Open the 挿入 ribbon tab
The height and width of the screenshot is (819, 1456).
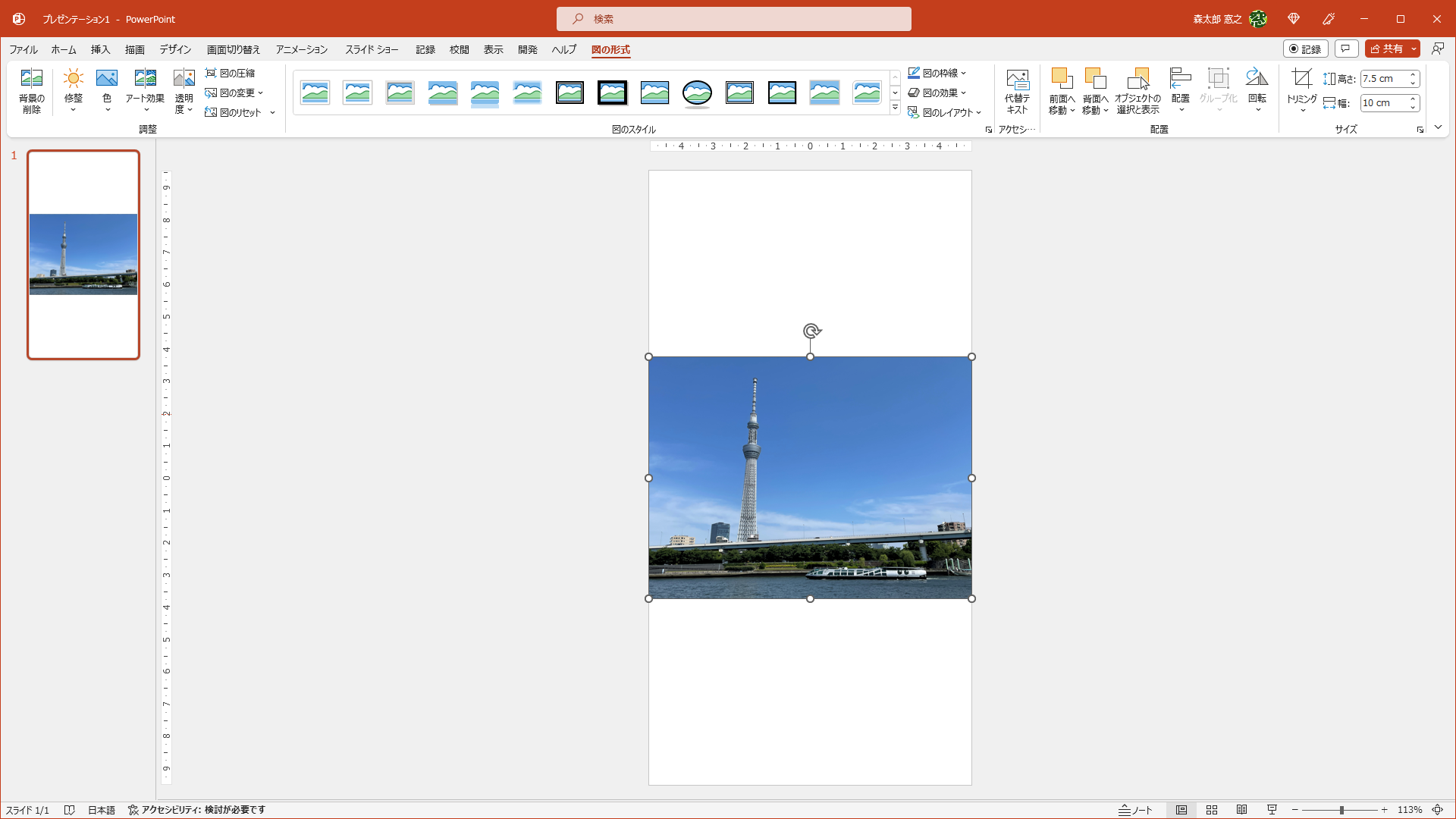[100, 49]
